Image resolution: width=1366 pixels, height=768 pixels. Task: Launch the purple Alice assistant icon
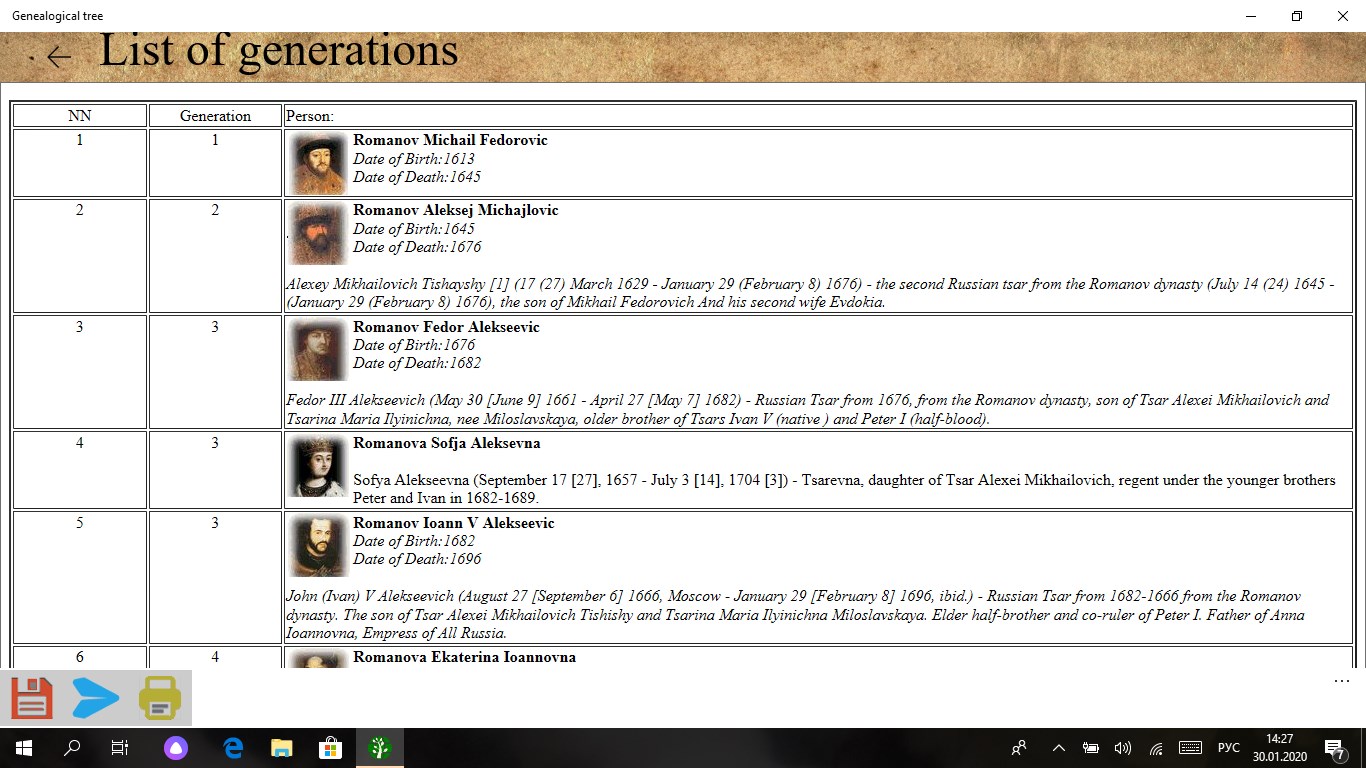click(175, 748)
